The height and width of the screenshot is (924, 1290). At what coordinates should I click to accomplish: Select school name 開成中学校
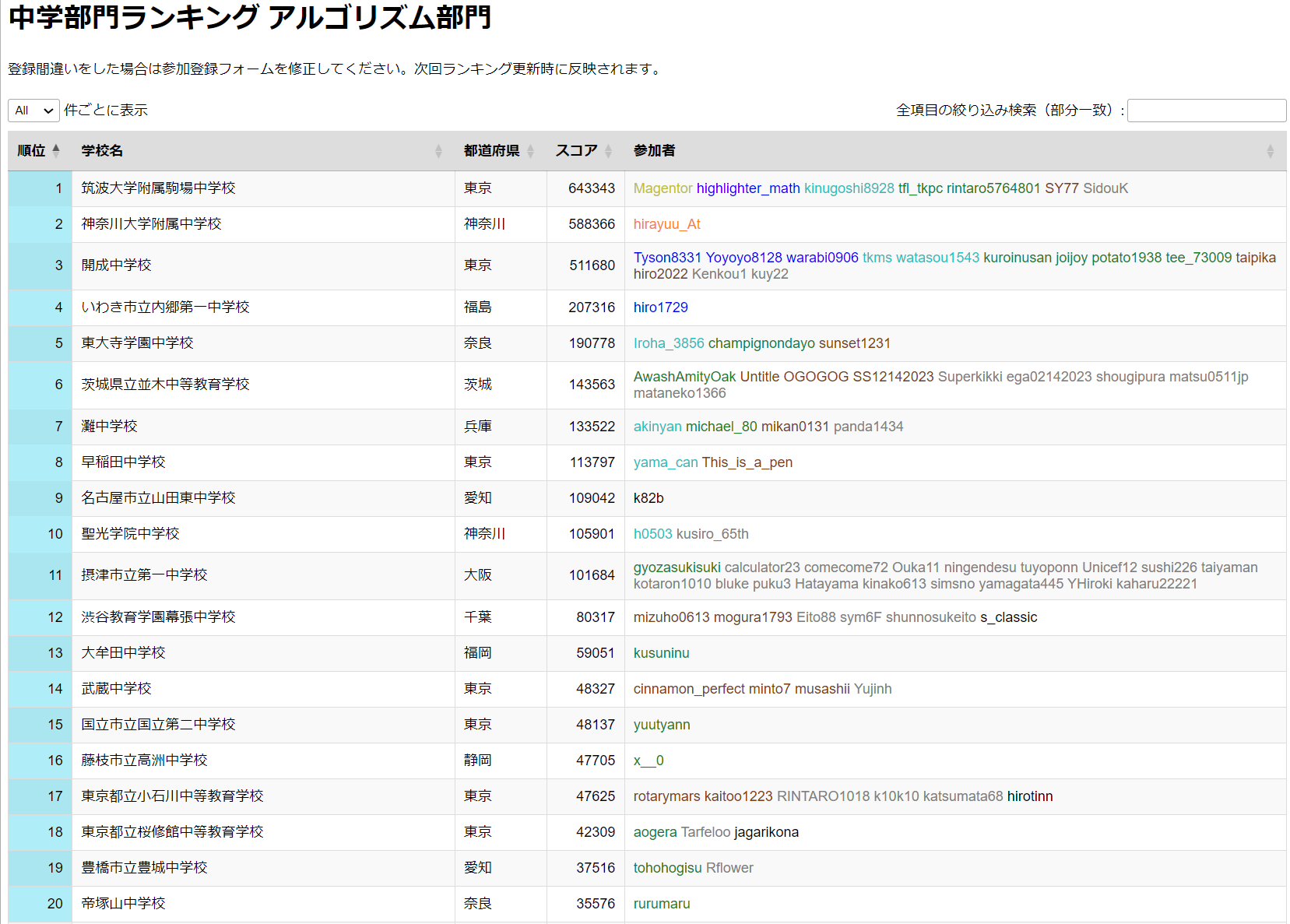tap(117, 265)
